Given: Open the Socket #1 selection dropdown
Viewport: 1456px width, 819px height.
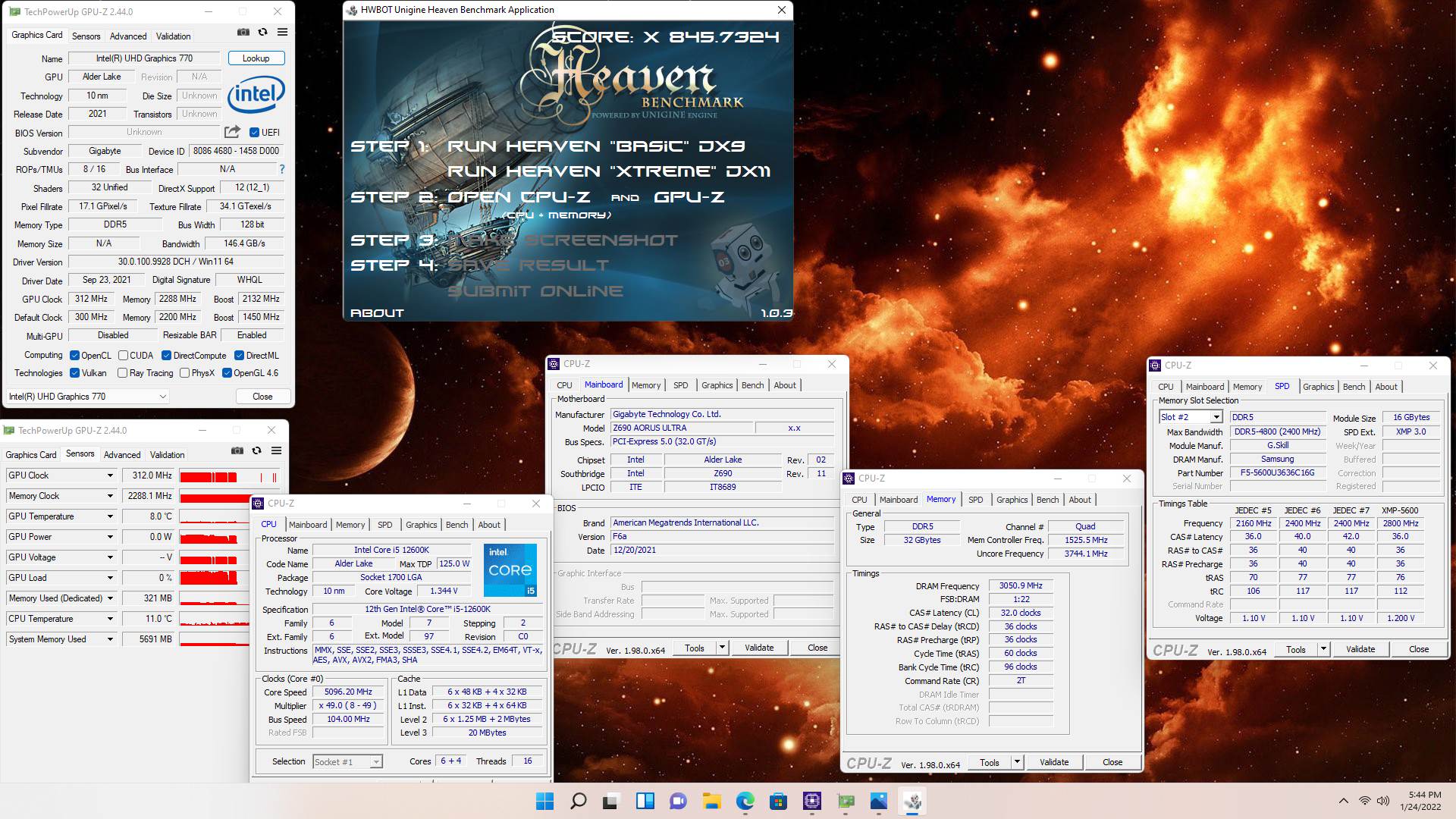Looking at the screenshot, I should point(376,761).
